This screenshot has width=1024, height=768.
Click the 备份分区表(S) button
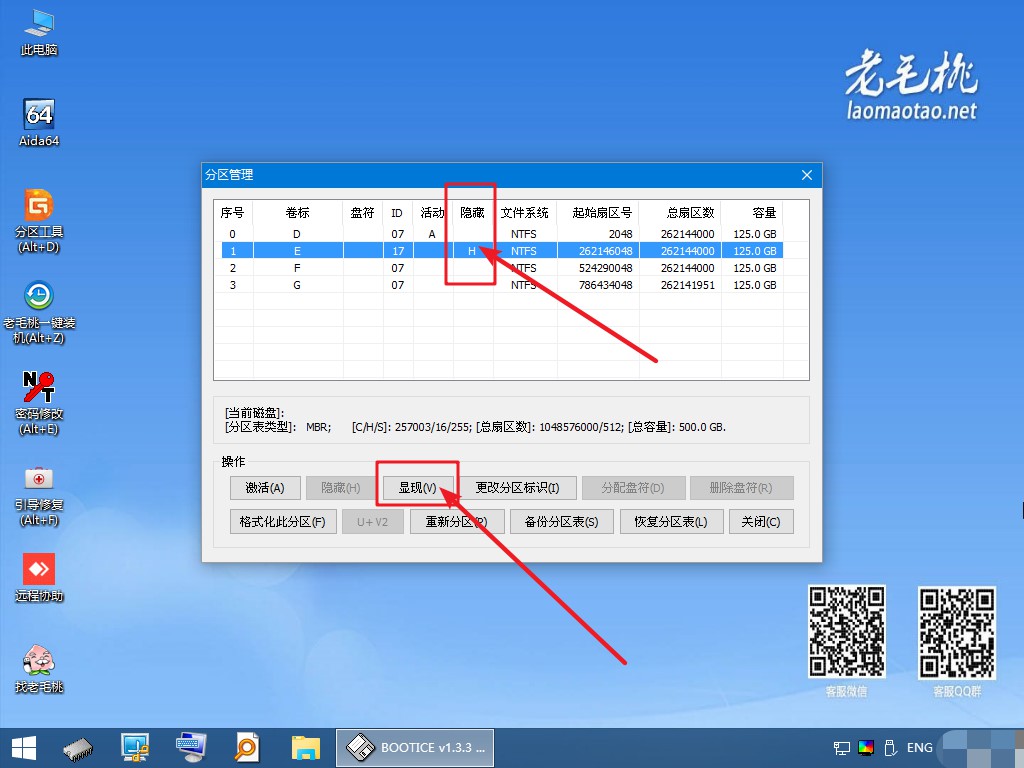click(x=562, y=522)
